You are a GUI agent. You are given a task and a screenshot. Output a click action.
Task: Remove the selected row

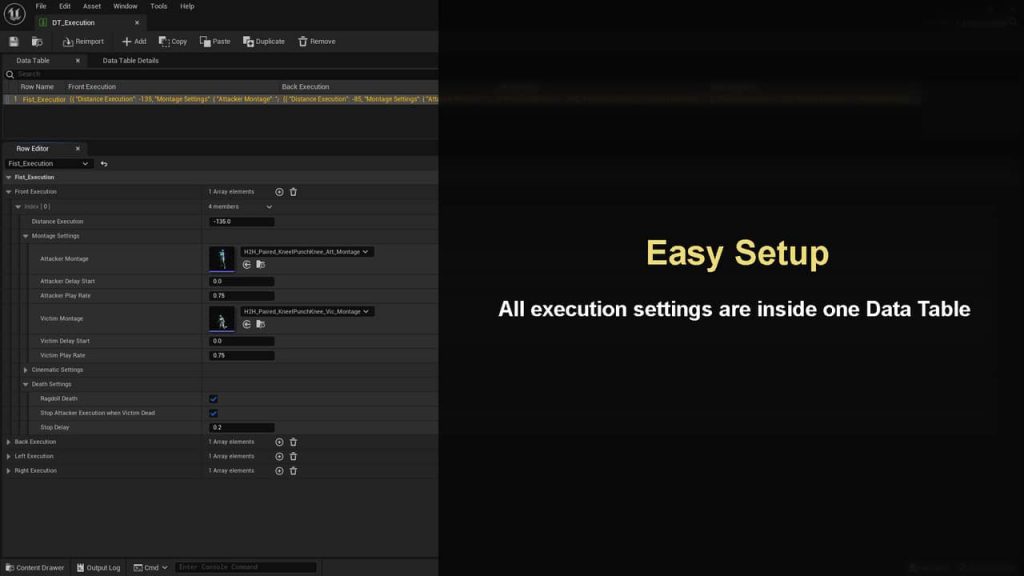pos(317,41)
